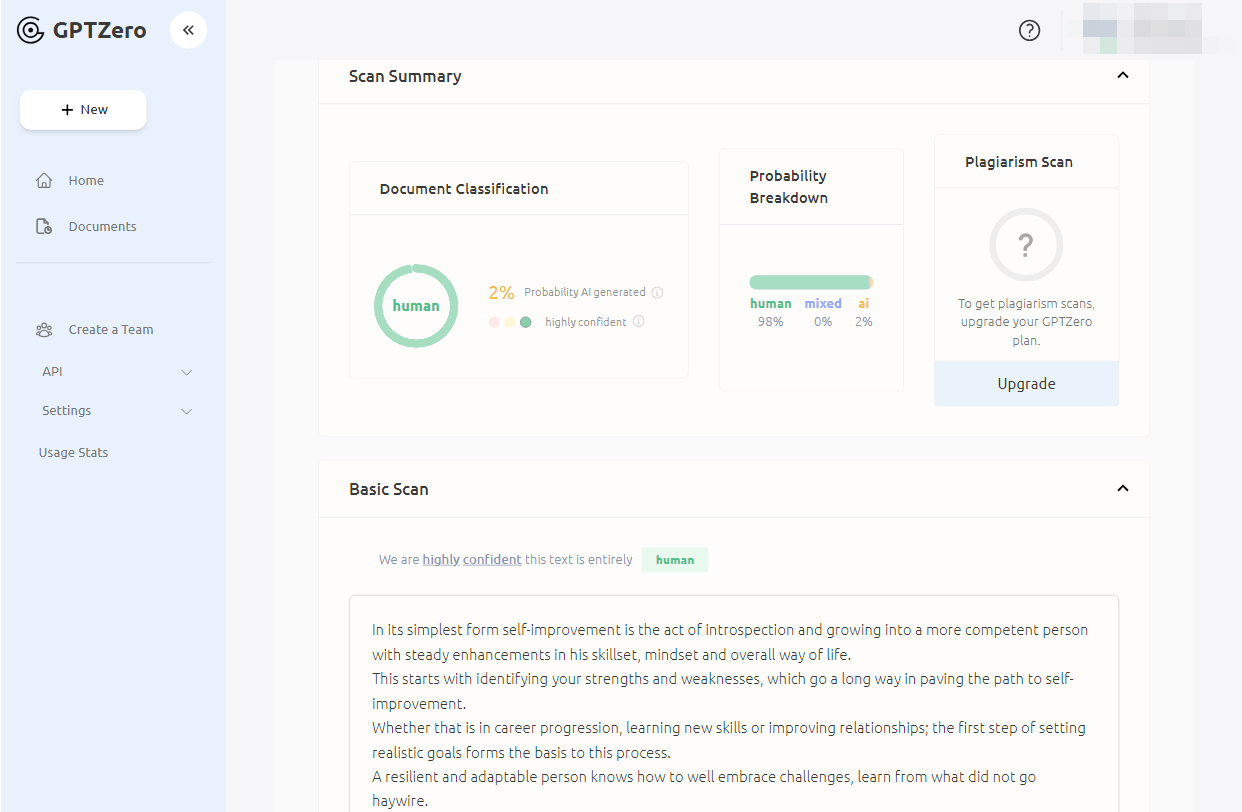Click info icon beside Probability AI generated
The width and height of the screenshot is (1242, 812).
point(657,293)
